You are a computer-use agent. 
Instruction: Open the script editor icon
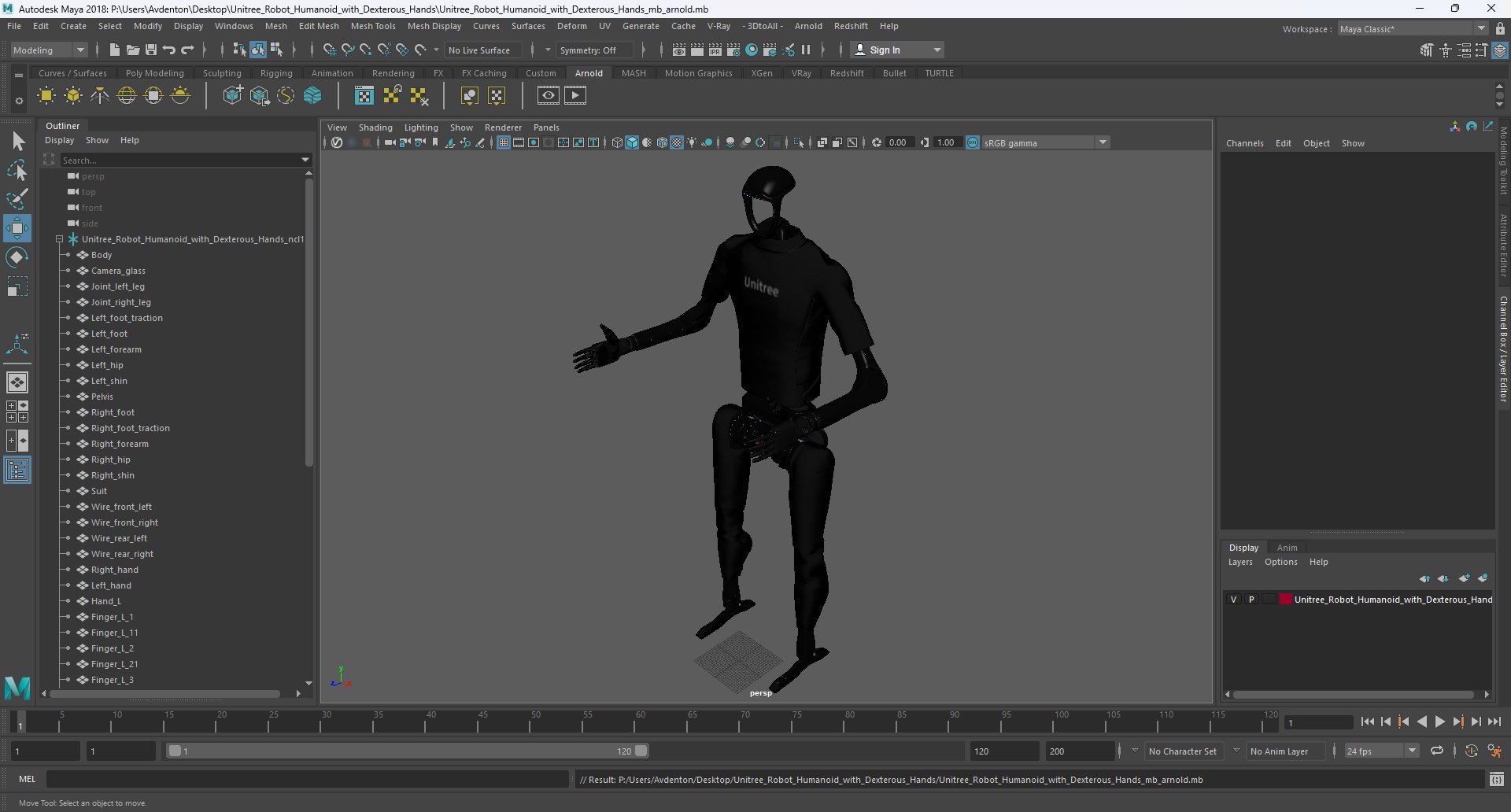(1496, 779)
